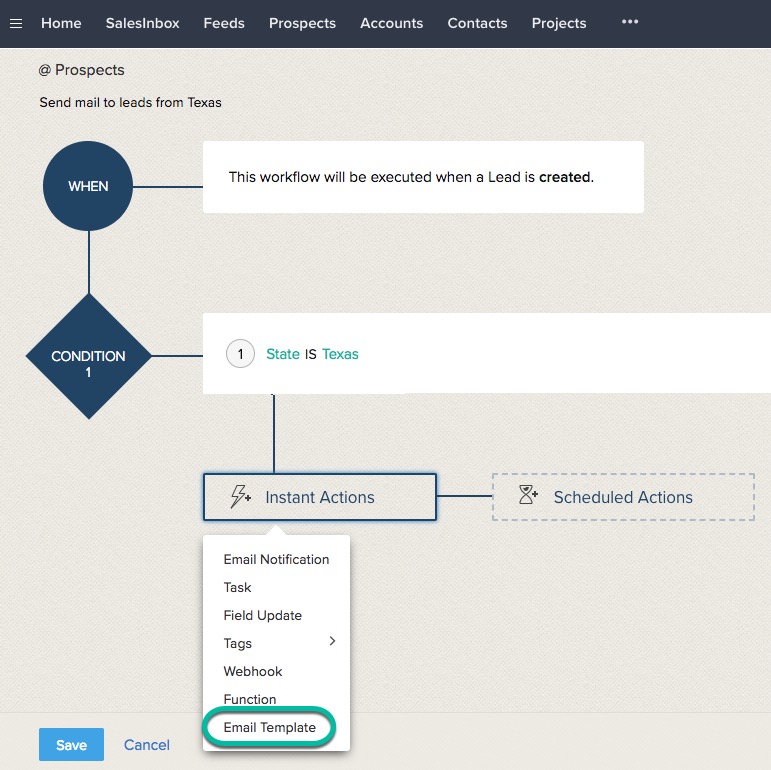This screenshot has height=770, width=771.
Task: Choose Field Update action
Action: [x=262, y=615]
